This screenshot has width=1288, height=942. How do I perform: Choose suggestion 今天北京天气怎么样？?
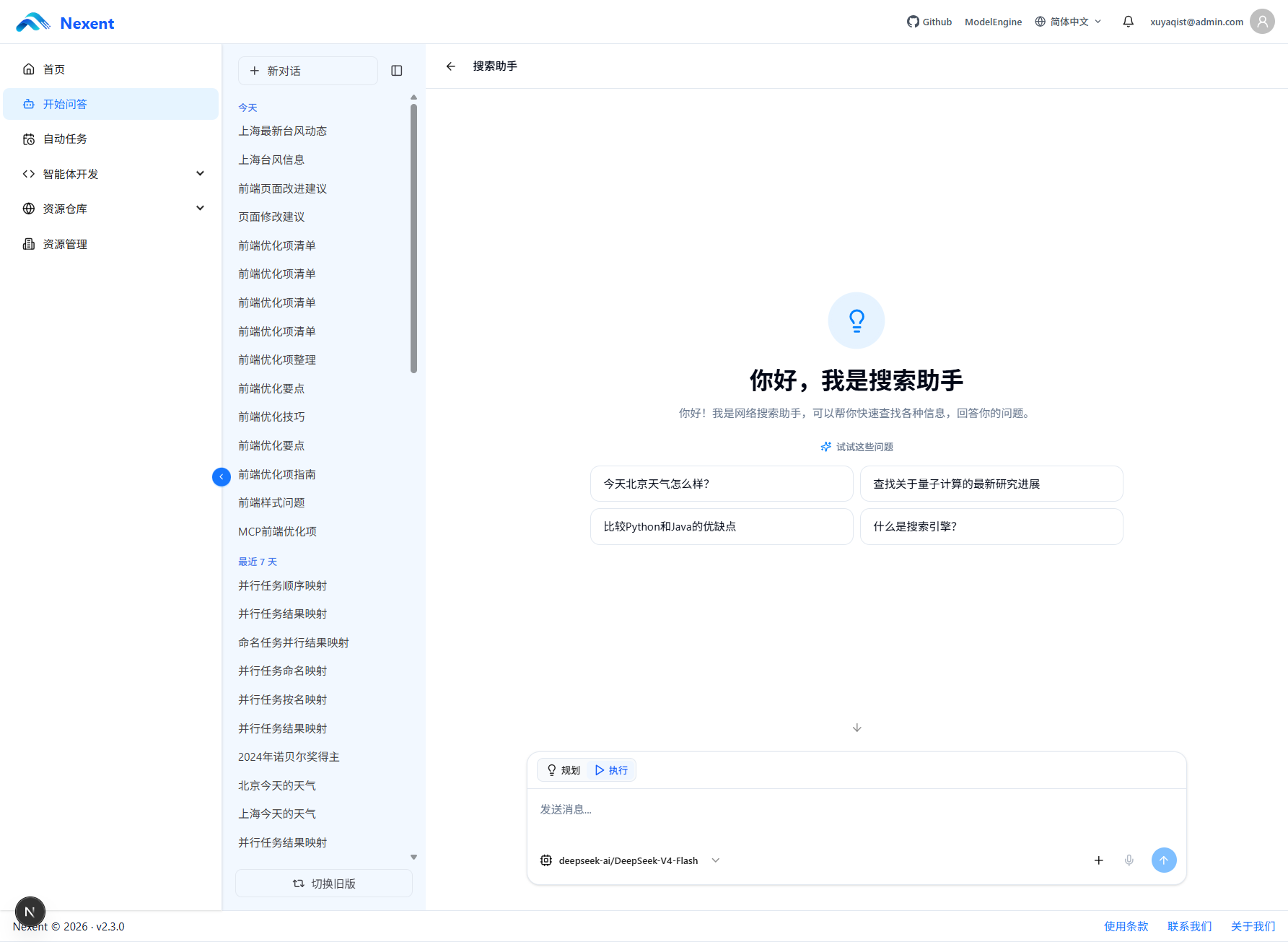(x=722, y=484)
